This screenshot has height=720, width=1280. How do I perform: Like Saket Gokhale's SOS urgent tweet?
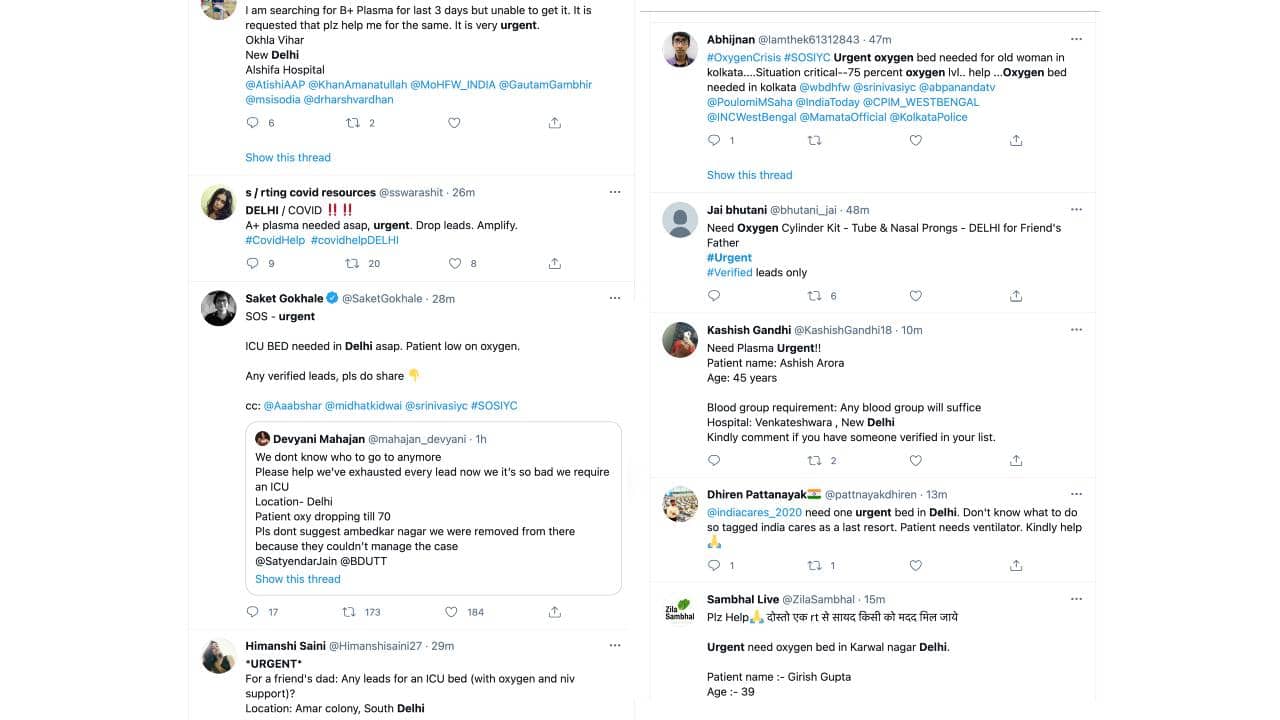(x=451, y=612)
